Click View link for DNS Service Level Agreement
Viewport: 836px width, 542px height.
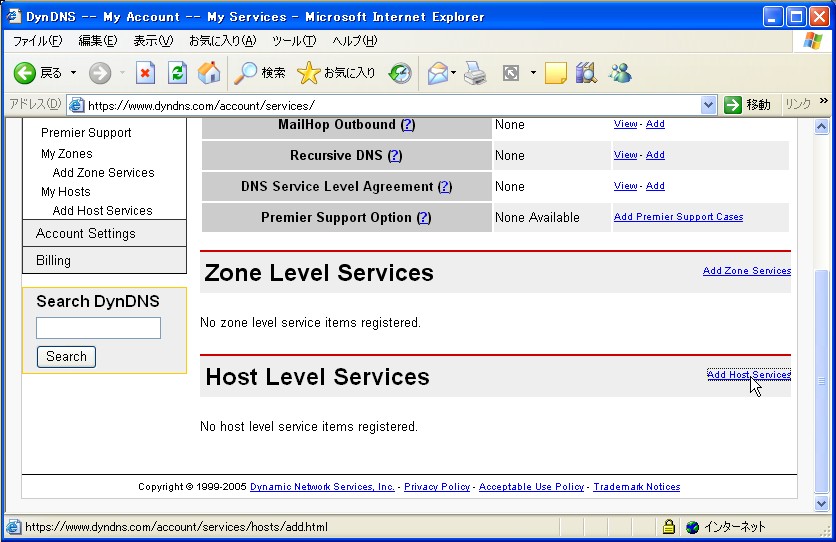pyautogui.click(x=625, y=185)
